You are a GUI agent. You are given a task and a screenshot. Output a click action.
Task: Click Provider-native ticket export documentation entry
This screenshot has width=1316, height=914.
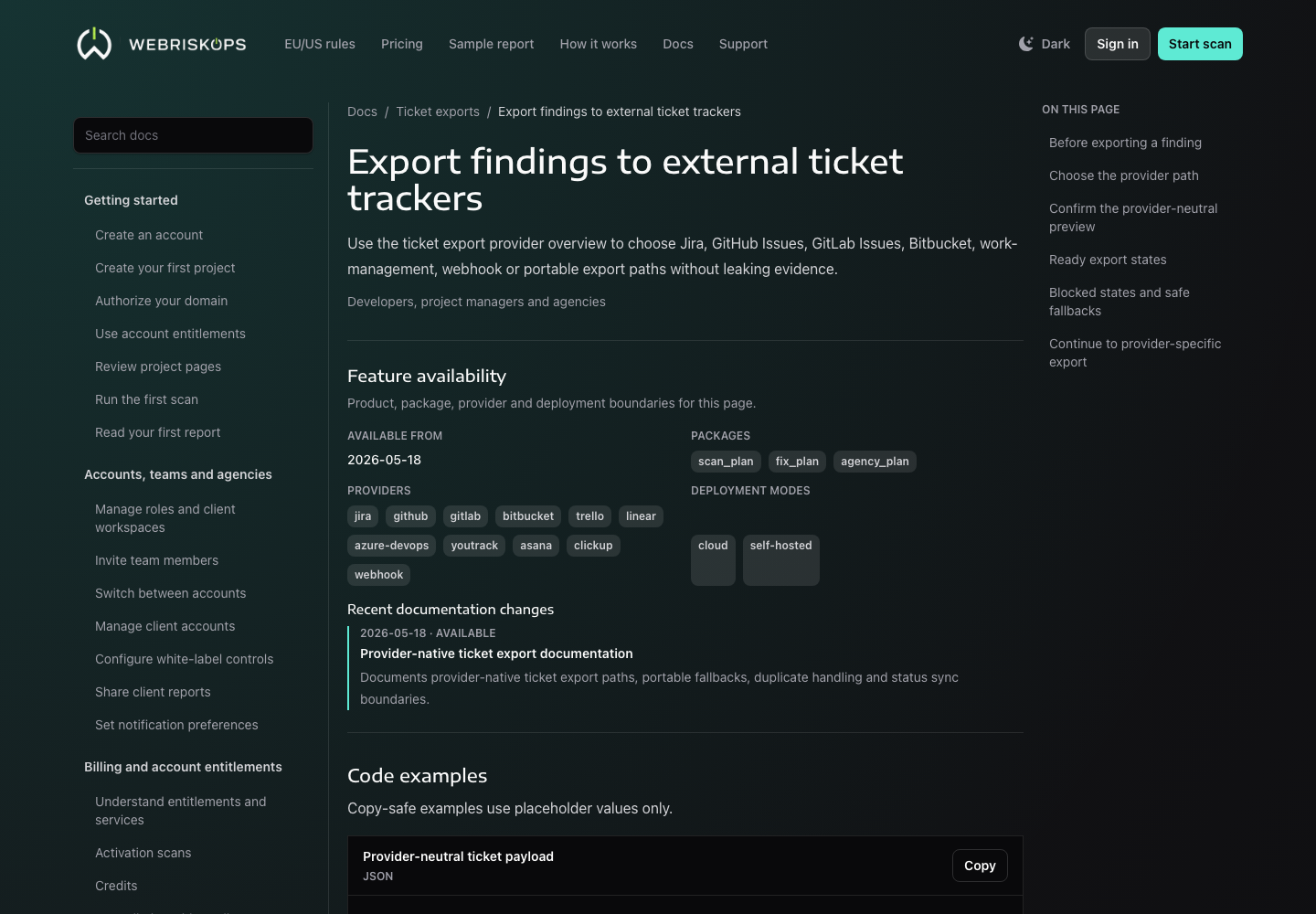click(x=496, y=654)
